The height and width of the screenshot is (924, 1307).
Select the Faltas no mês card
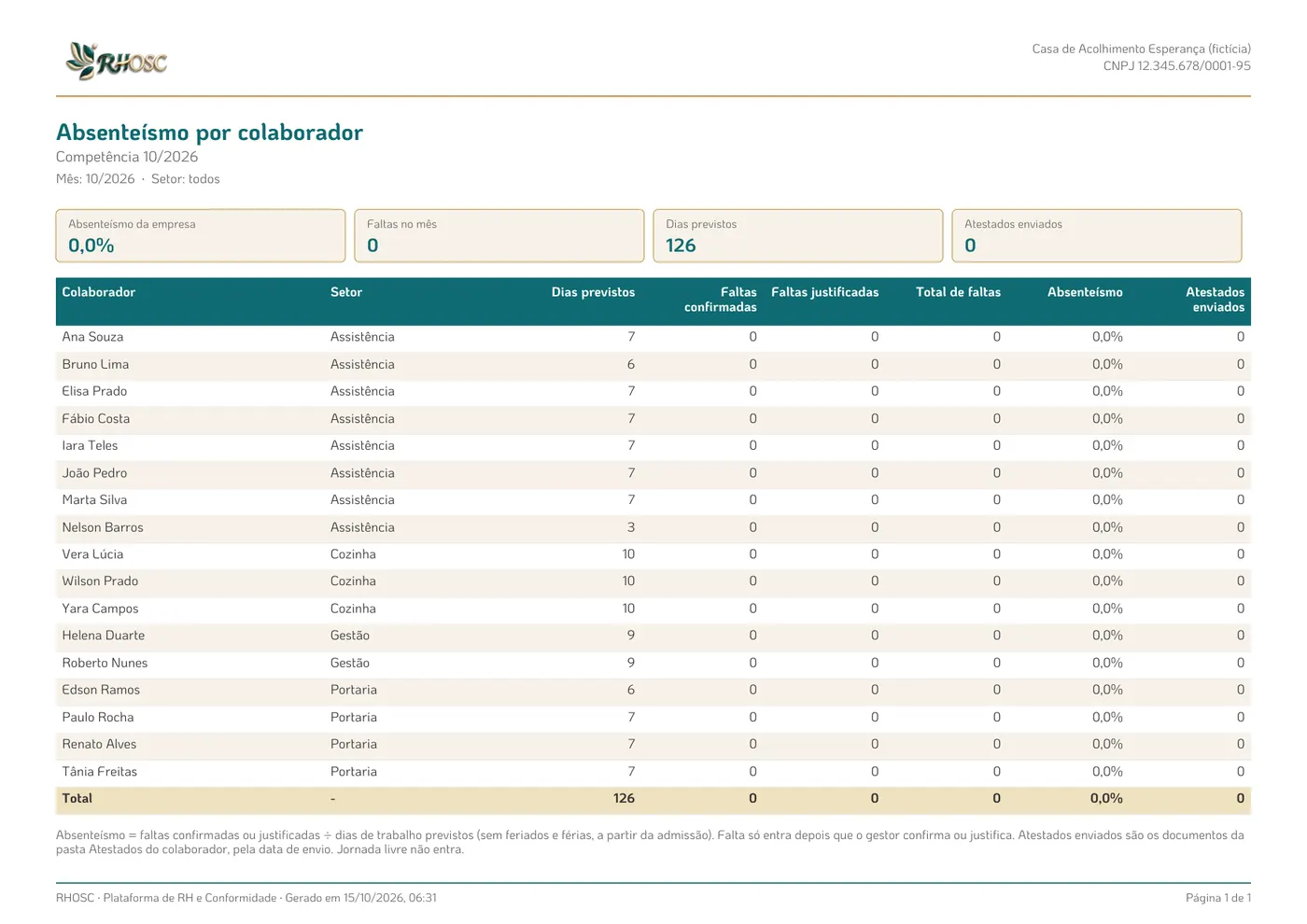pyautogui.click(x=499, y=235)
